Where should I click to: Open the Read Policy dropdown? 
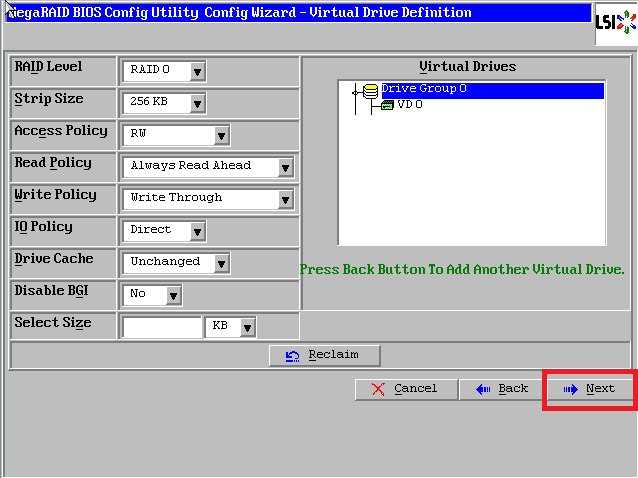click(x=208, y=167)
